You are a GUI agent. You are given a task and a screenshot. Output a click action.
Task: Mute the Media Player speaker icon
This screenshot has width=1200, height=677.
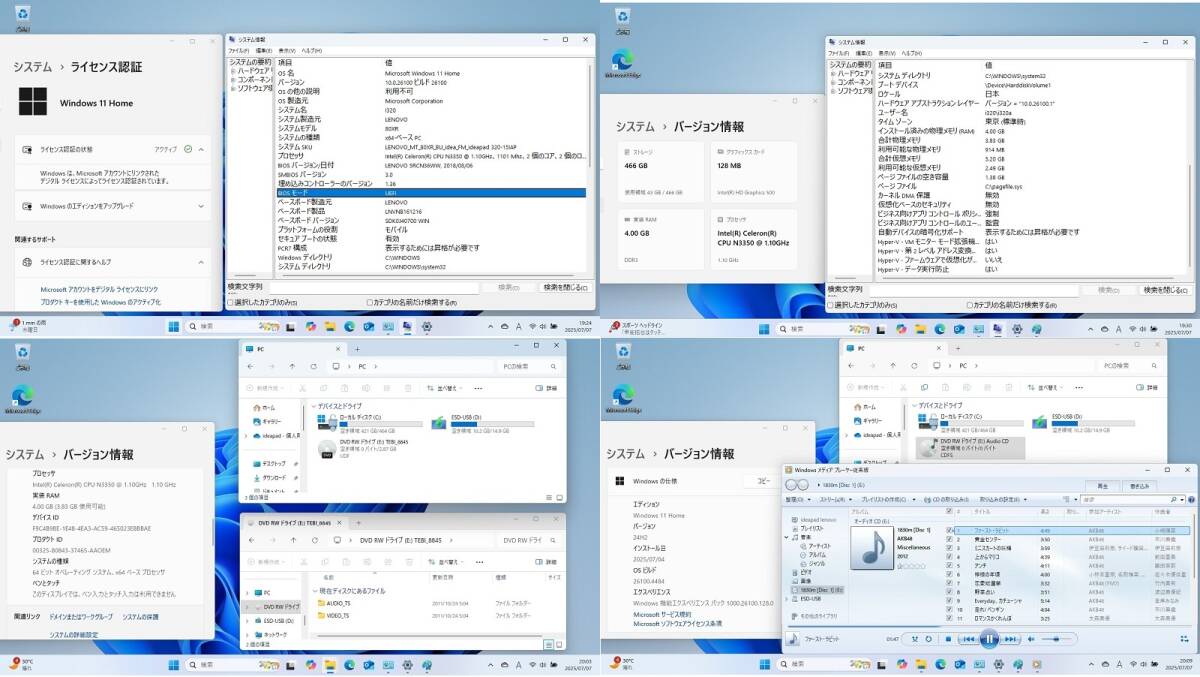tap(1028, 639)
